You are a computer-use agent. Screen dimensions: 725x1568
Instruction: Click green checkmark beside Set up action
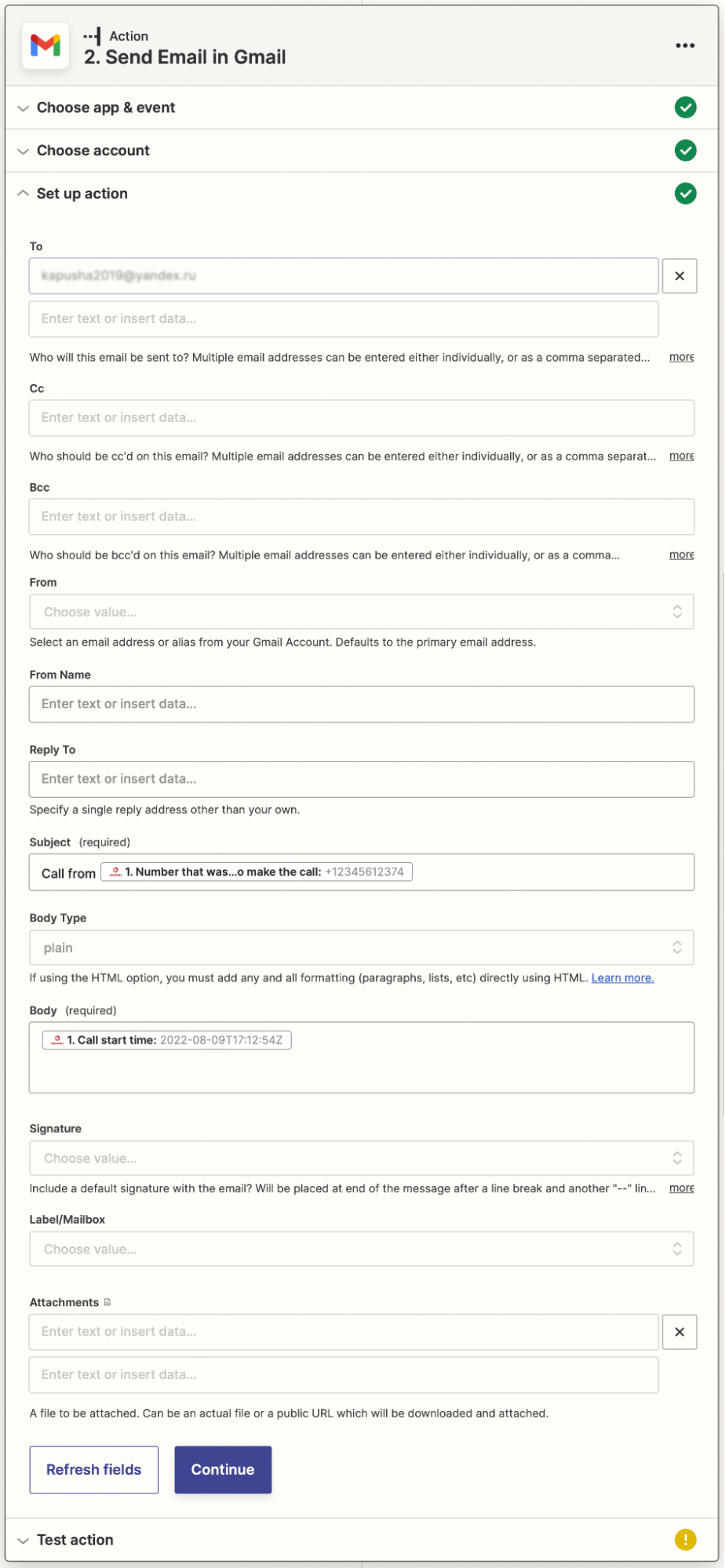click(x=685, y=194)
